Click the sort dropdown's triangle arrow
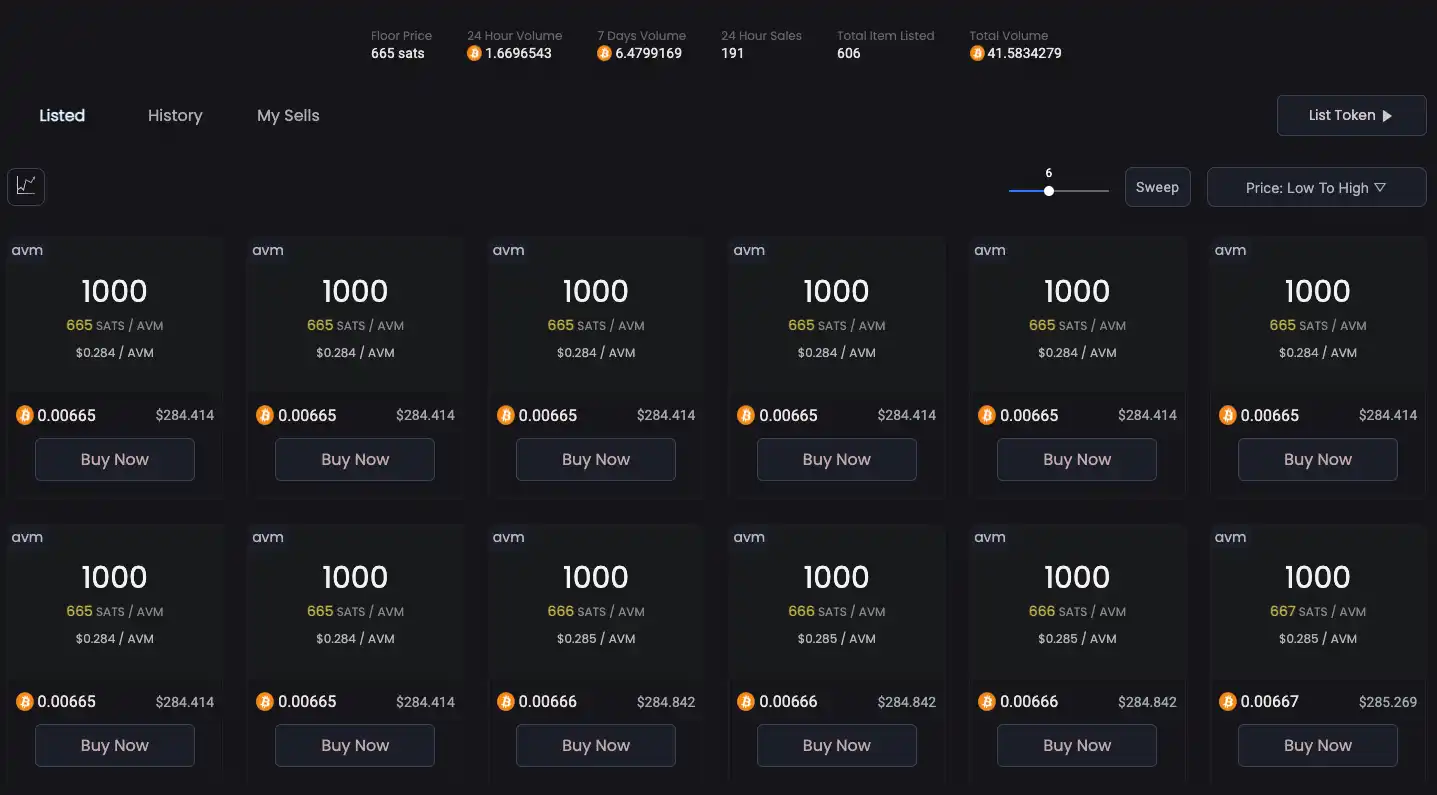 (x=1380, y=187)
